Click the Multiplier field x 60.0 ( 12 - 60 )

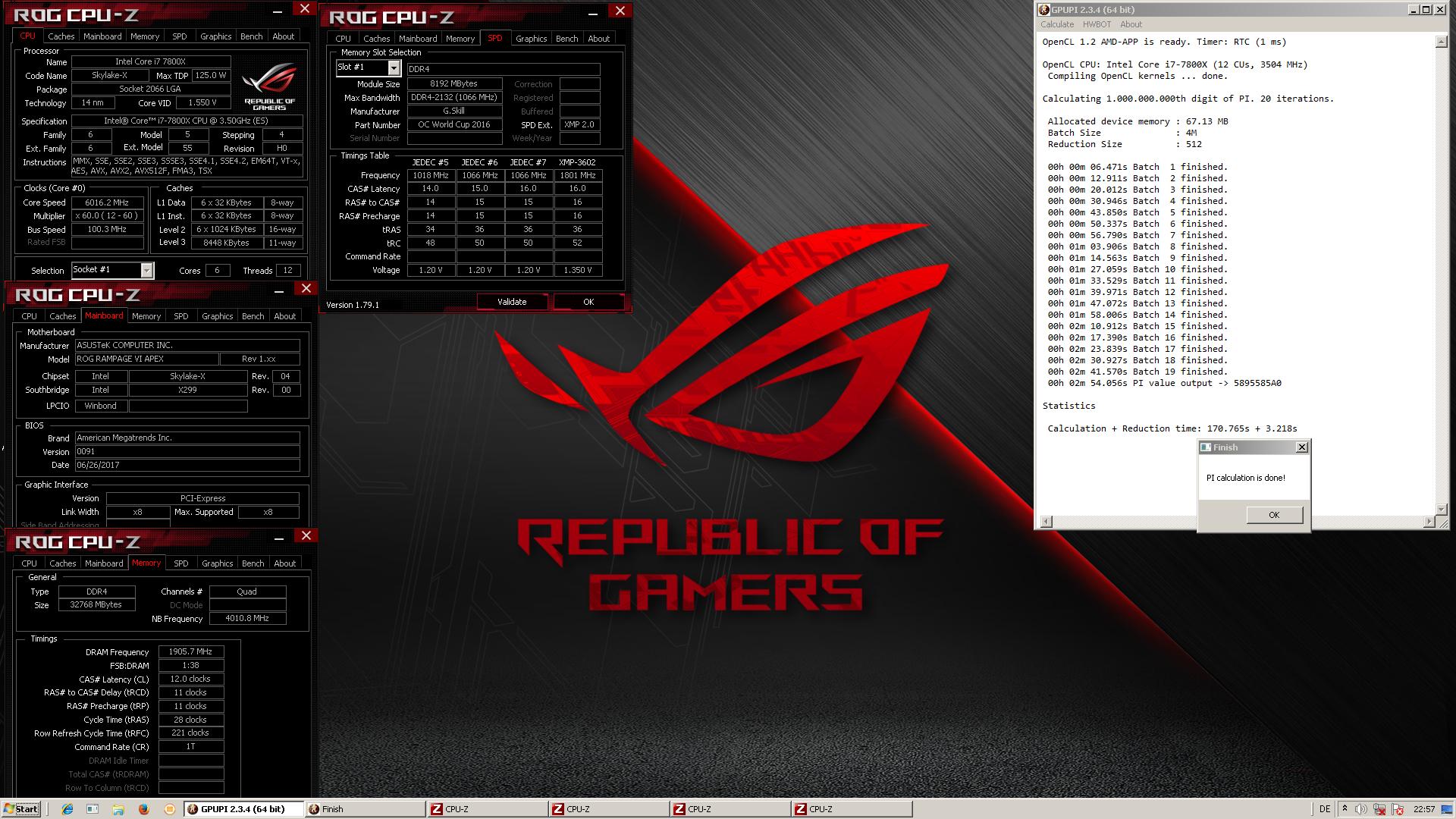(107, 215)
